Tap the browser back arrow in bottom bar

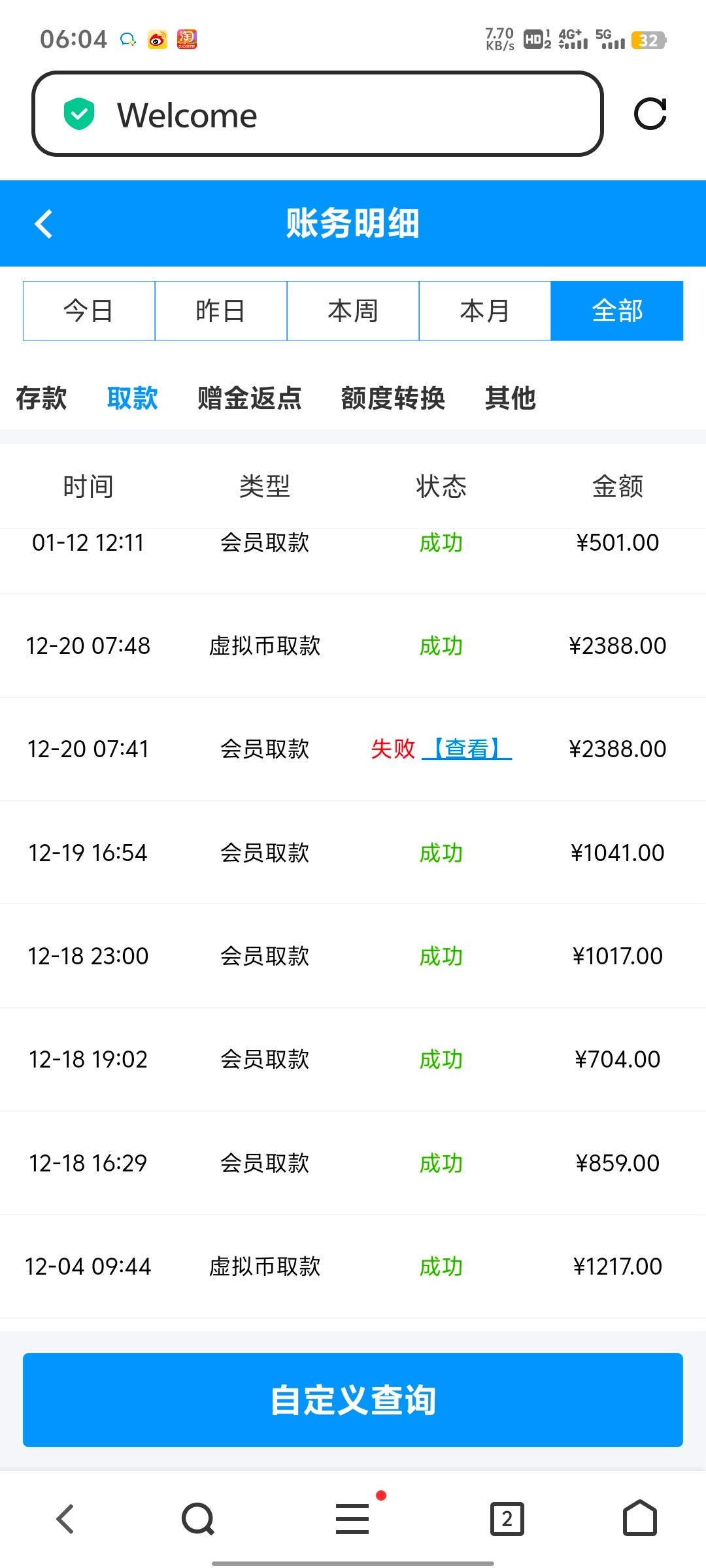pos(65,1518)
